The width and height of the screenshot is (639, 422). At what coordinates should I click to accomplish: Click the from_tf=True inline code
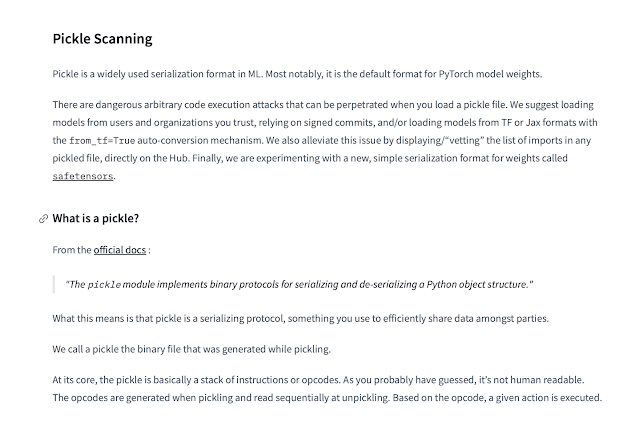102,141
